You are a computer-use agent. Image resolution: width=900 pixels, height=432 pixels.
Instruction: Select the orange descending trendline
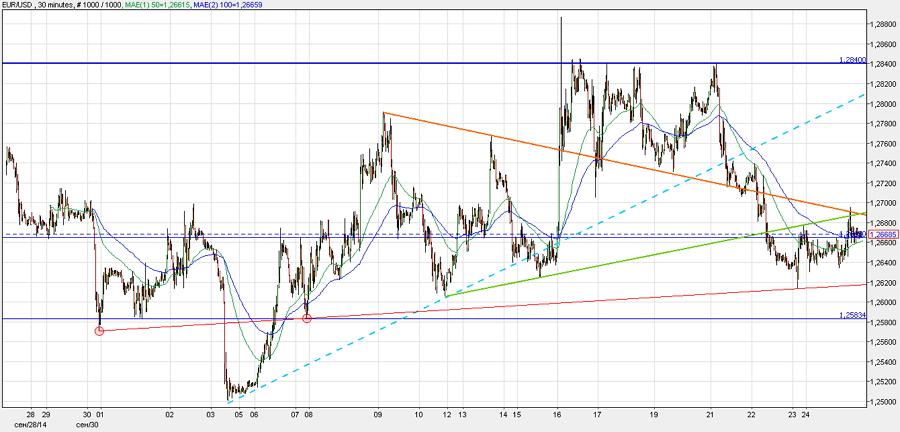pos(500,138)
